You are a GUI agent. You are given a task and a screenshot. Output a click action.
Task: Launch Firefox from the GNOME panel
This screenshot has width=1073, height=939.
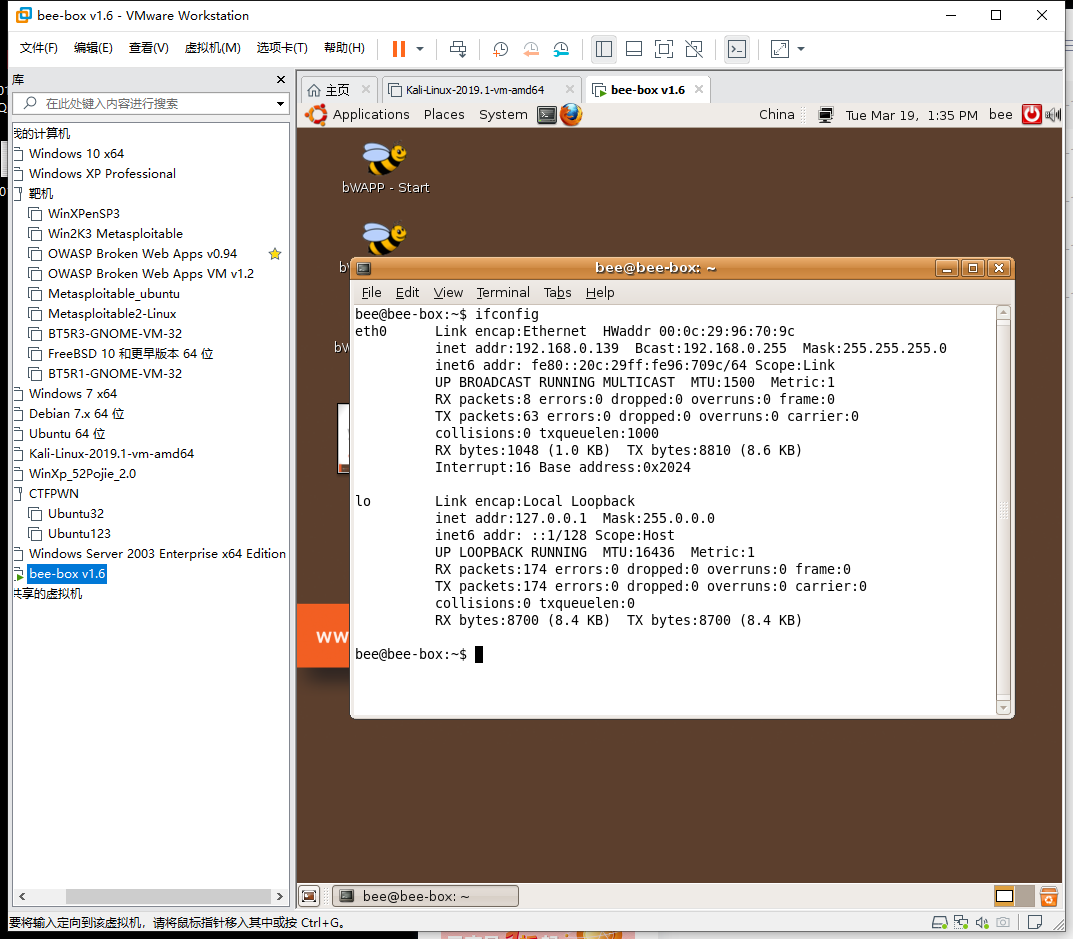571,114
